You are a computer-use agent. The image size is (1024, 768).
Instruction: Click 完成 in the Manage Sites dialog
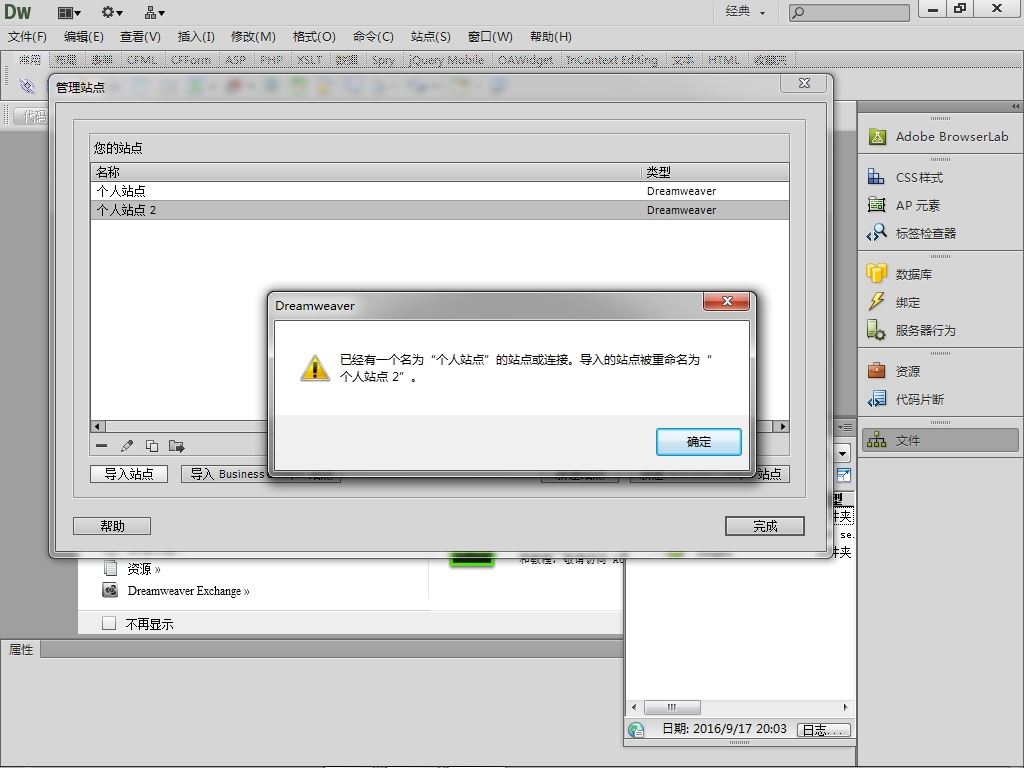pyautogui.click(x=765, y=526)
